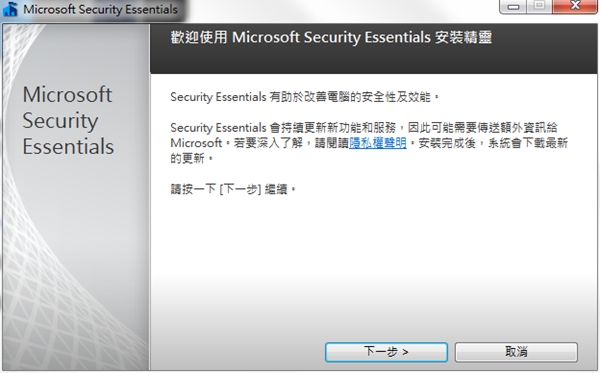600x373 pixels.
Task: Click the 歡迎使用 安裝精靈 heading text
Action: (x=331, y=37)
